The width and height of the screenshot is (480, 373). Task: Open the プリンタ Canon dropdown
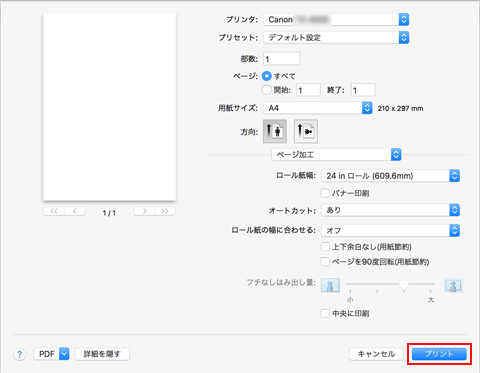(336, 20)
